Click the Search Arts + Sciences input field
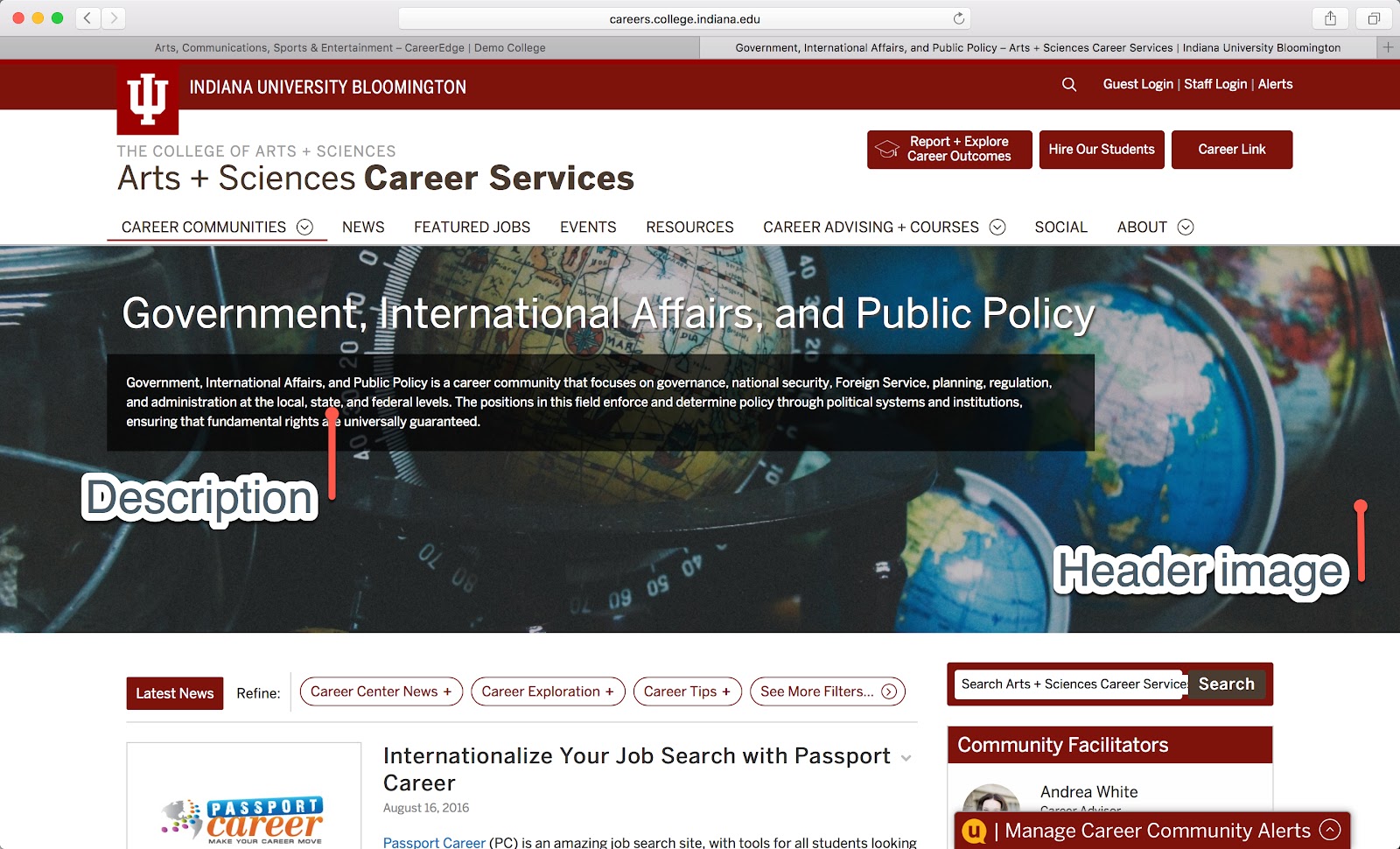The width and height of the screenshot is (1400, 849). tap(1072, 684)
